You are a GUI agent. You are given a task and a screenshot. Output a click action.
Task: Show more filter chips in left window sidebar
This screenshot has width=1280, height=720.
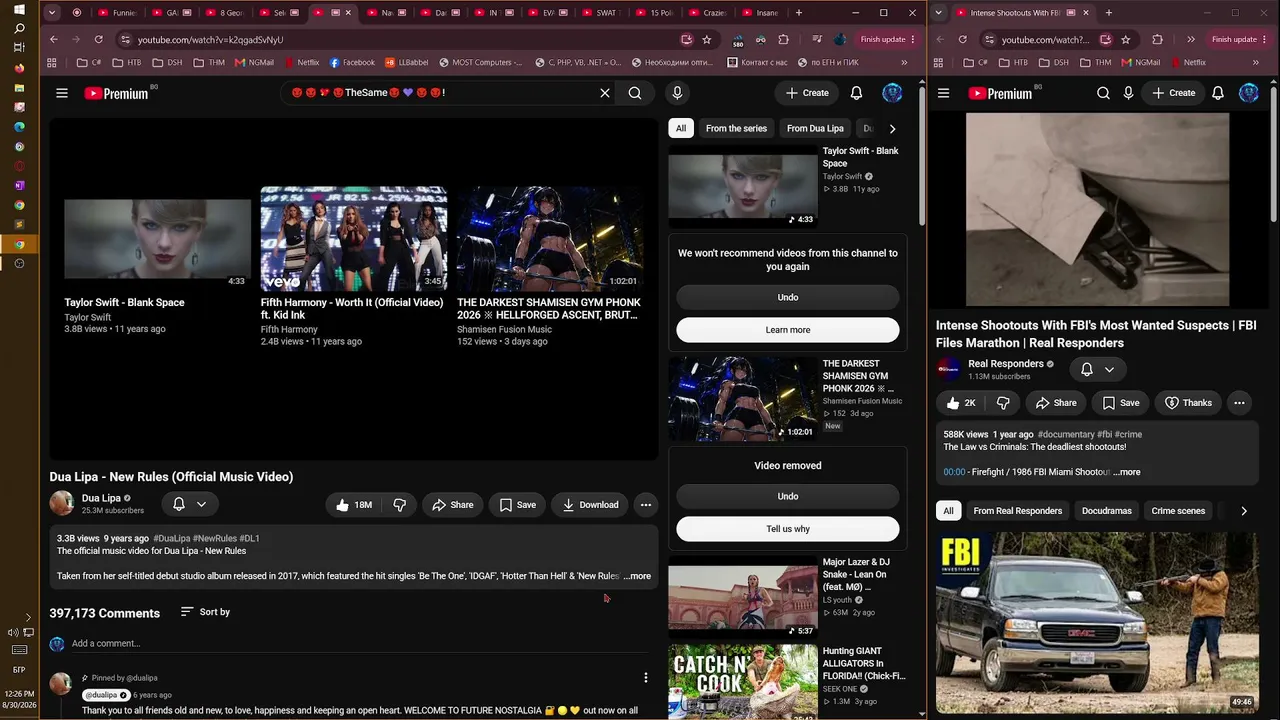892,128
